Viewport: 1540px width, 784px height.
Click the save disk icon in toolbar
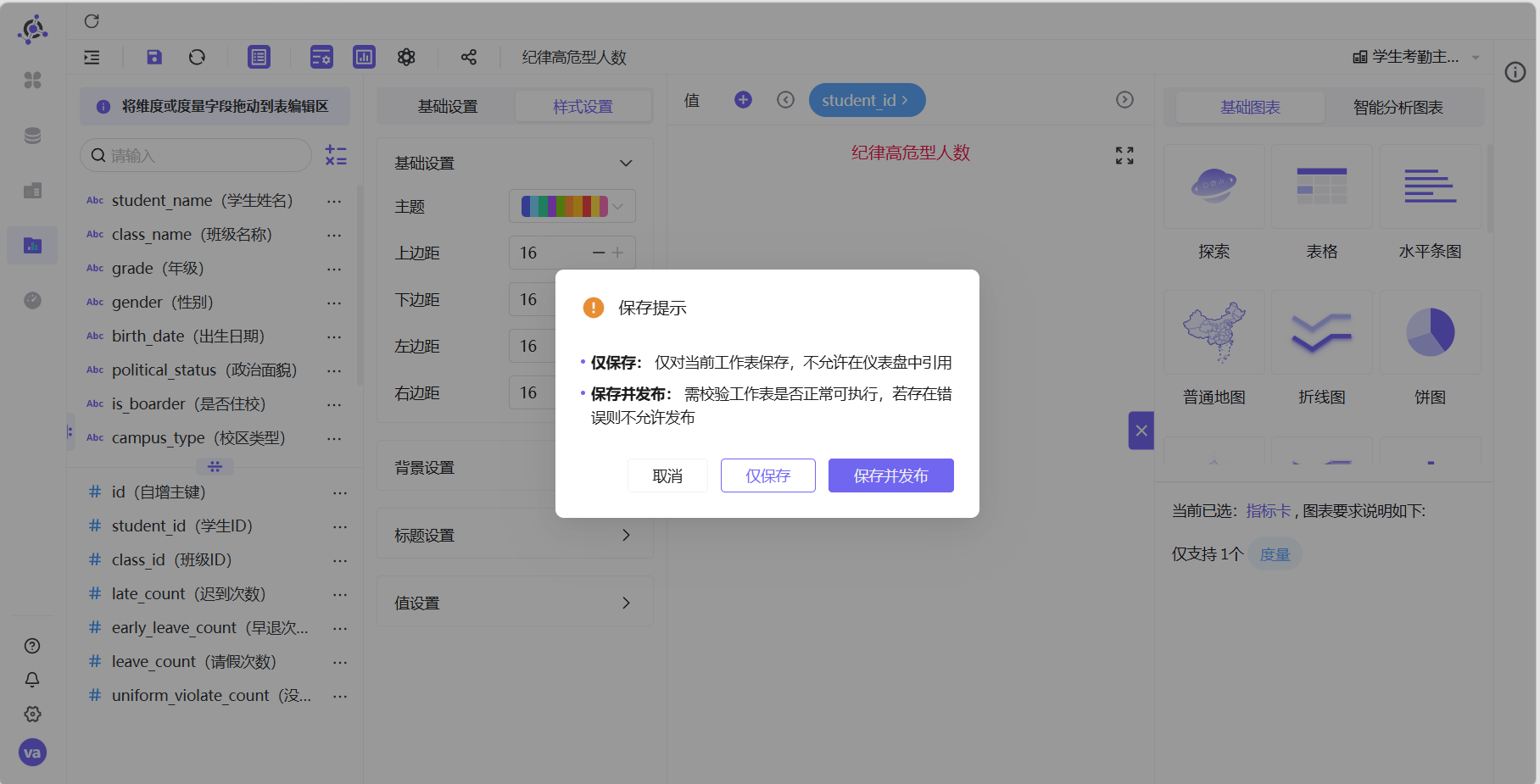click(153, 57)
